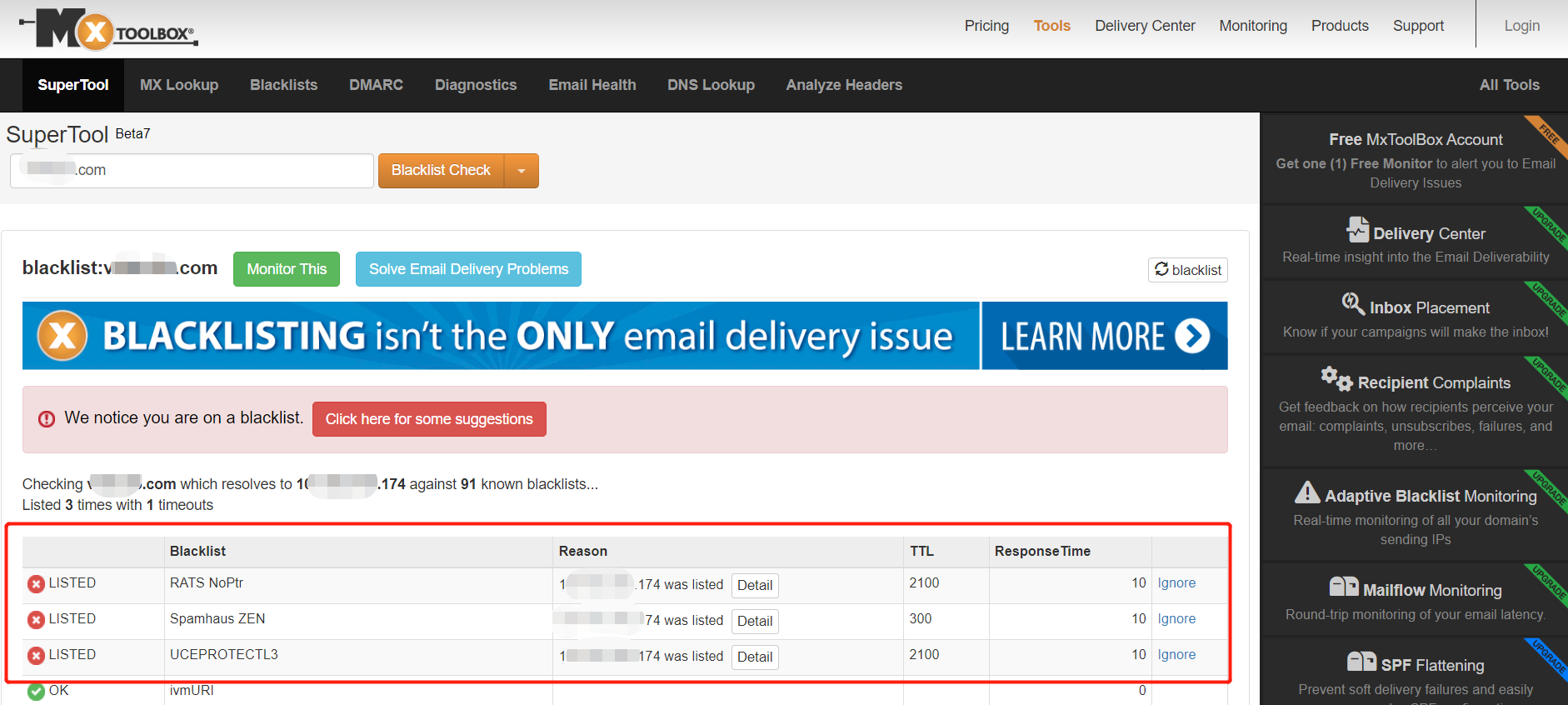Click the Blacklist column header

pyautogui.click(x=197, y=552)
